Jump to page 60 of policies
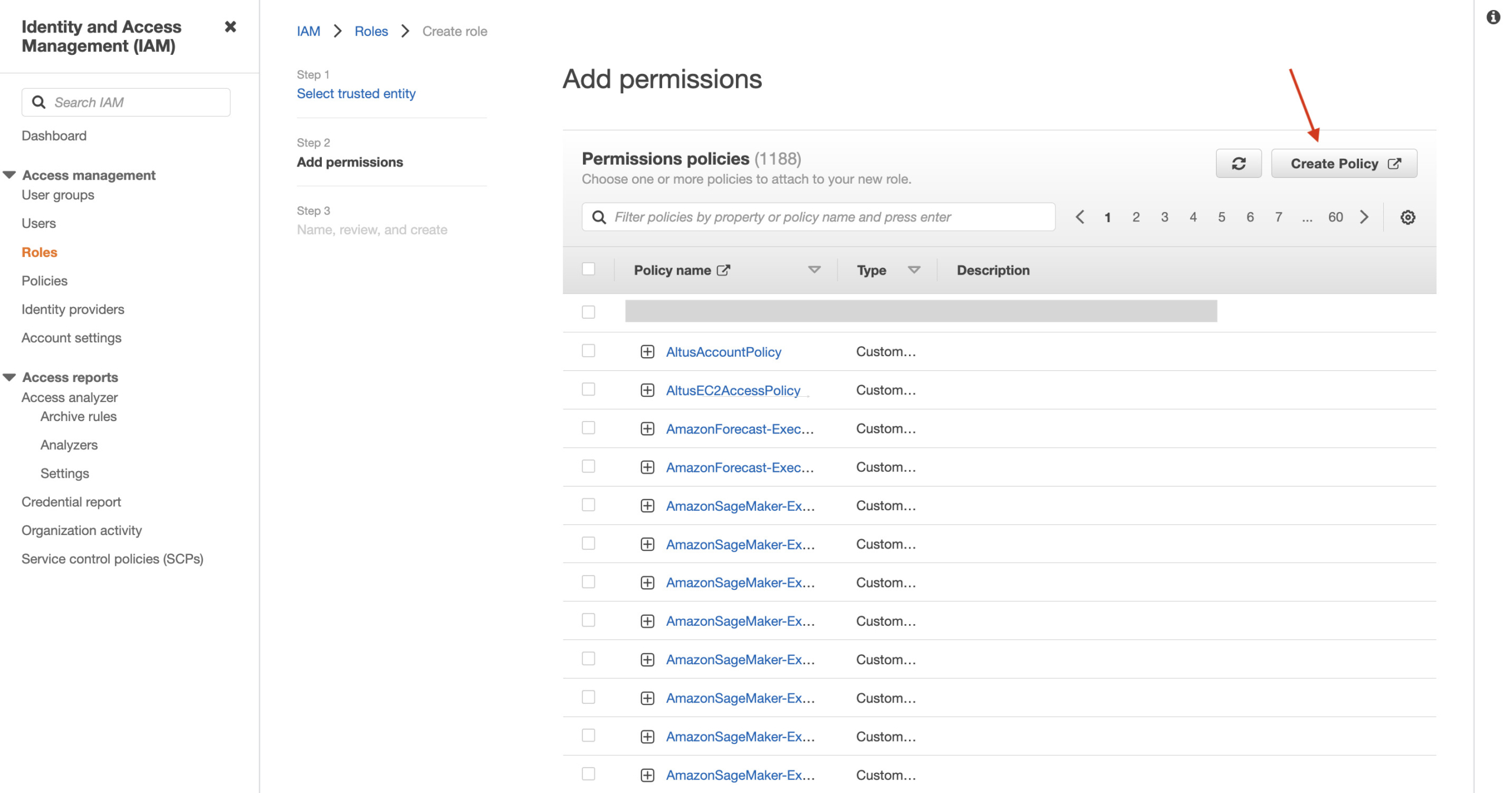The image size is (1512, 793). click(1335, 217)
